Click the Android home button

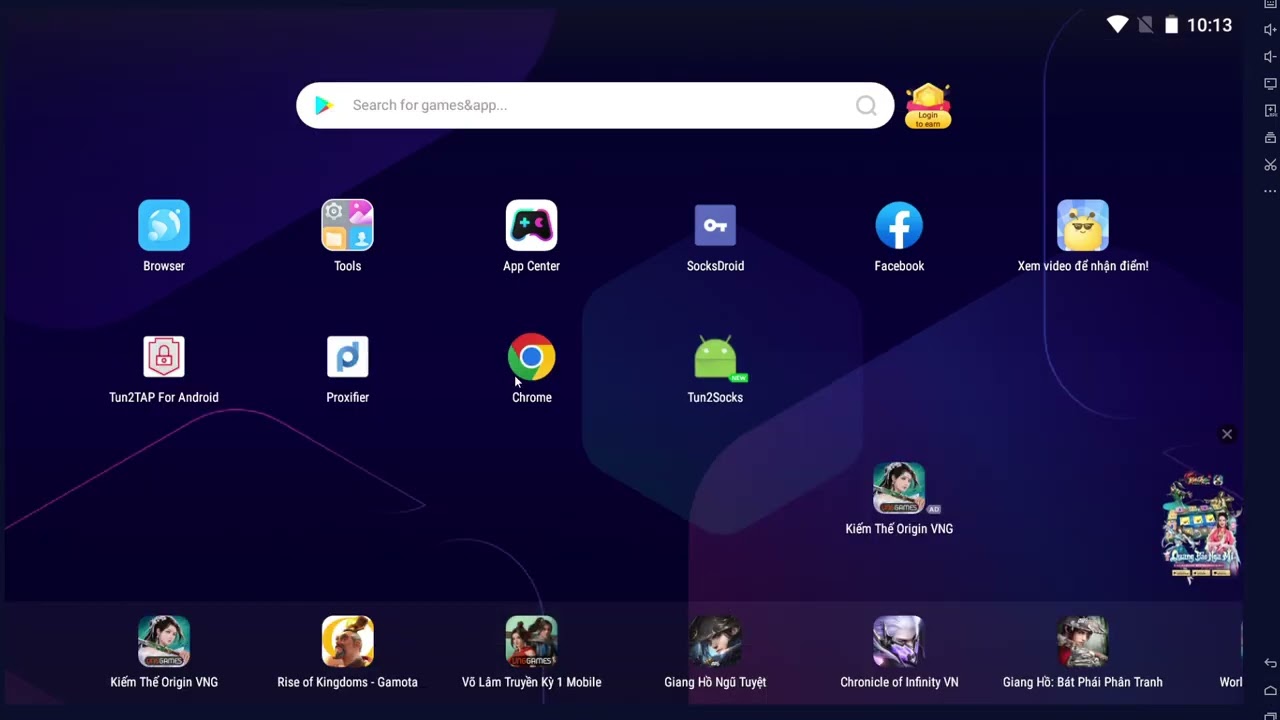click(x=1270, y=690)
